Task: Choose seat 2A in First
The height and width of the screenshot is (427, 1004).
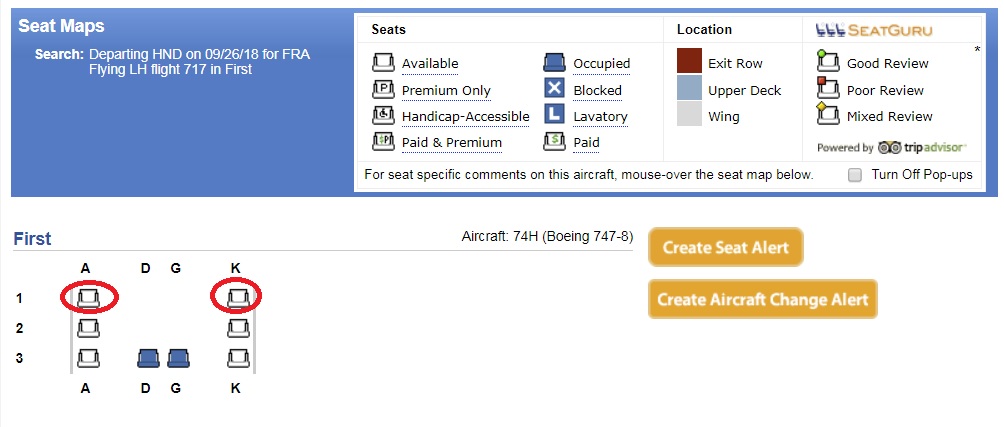Action: 88,328
